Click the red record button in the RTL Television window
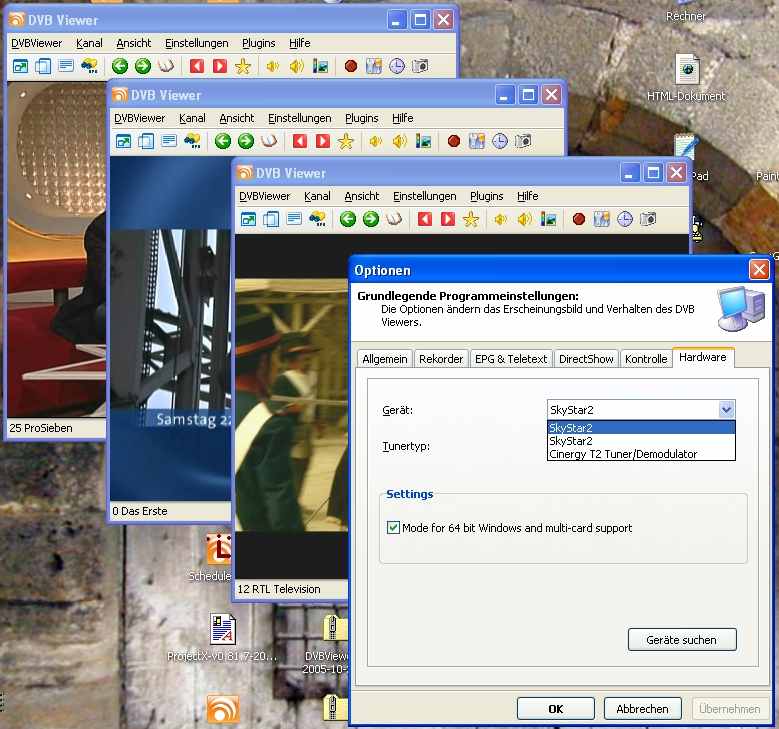 pyautogui.click(x=578, y=219)
